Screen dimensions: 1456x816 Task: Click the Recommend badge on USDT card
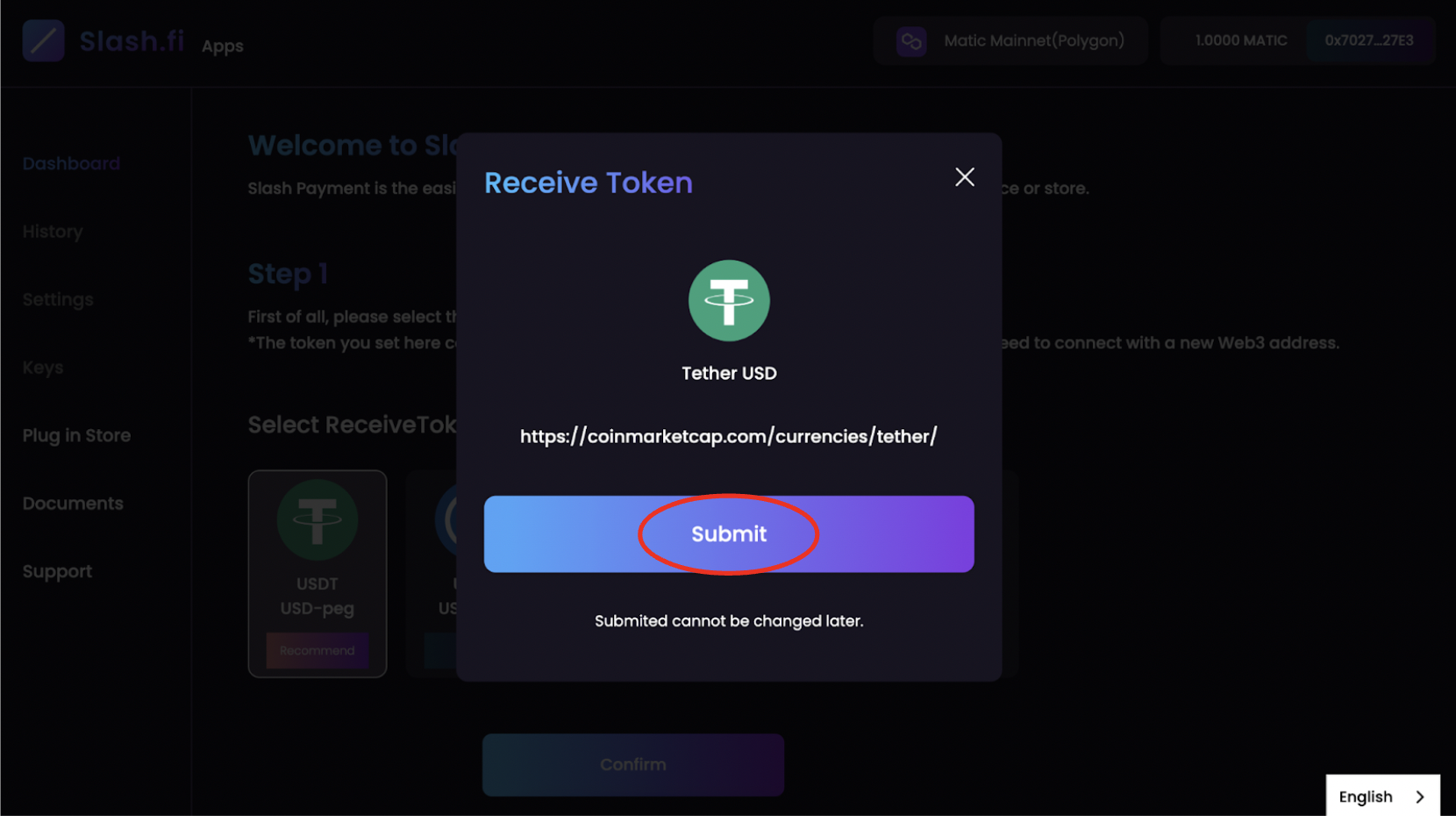click(318, 650)
